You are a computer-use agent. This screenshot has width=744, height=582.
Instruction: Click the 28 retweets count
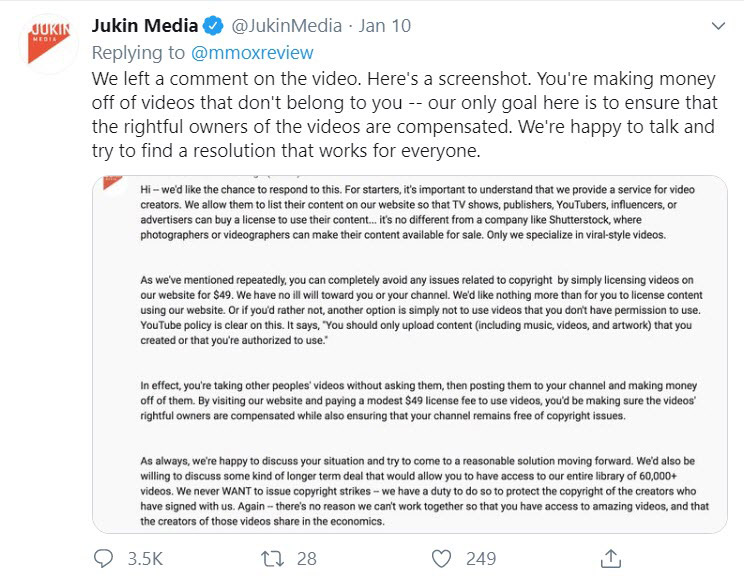click(x=307, y=558)
